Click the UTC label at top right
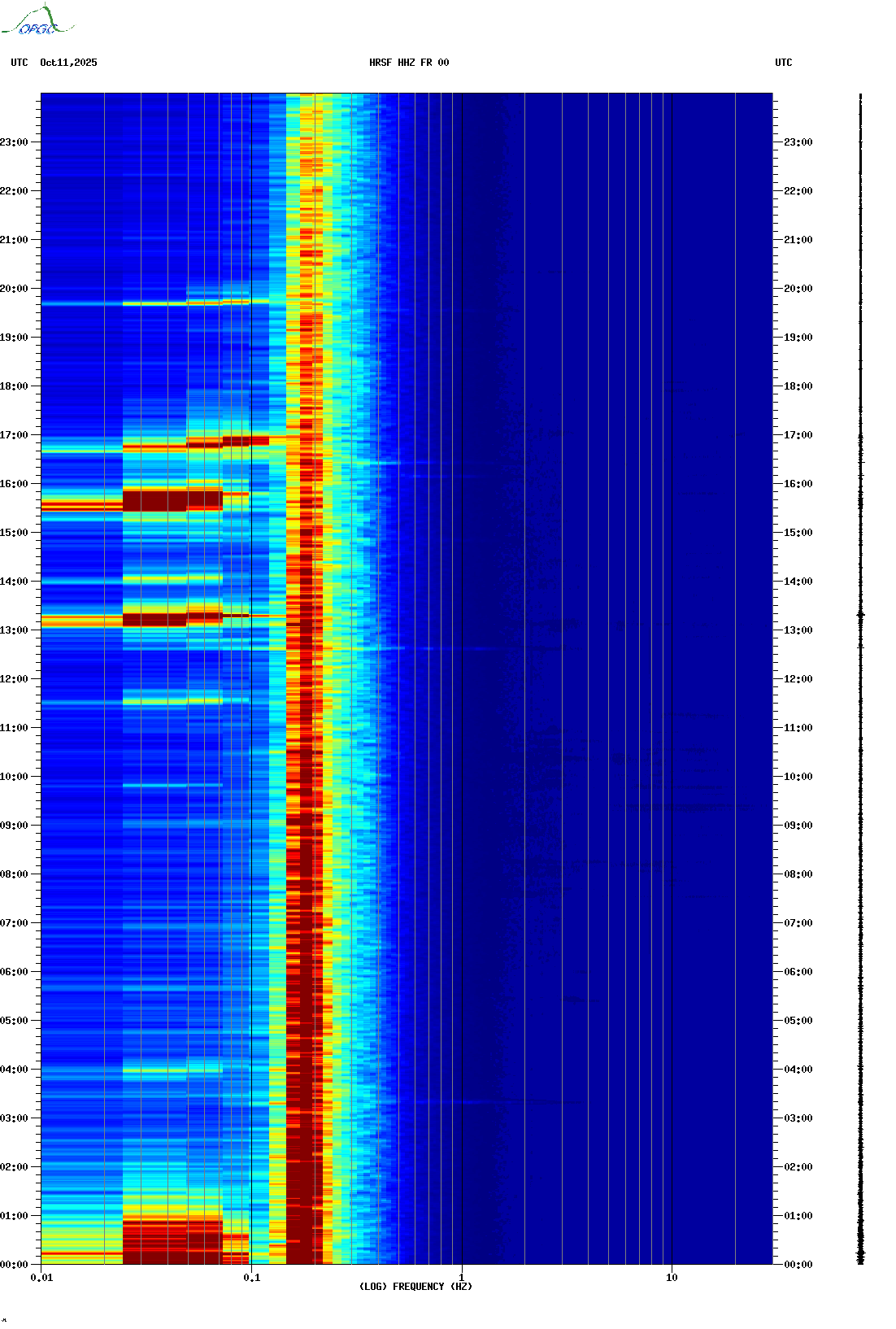 pyautogui.click(x=784, y=63)
